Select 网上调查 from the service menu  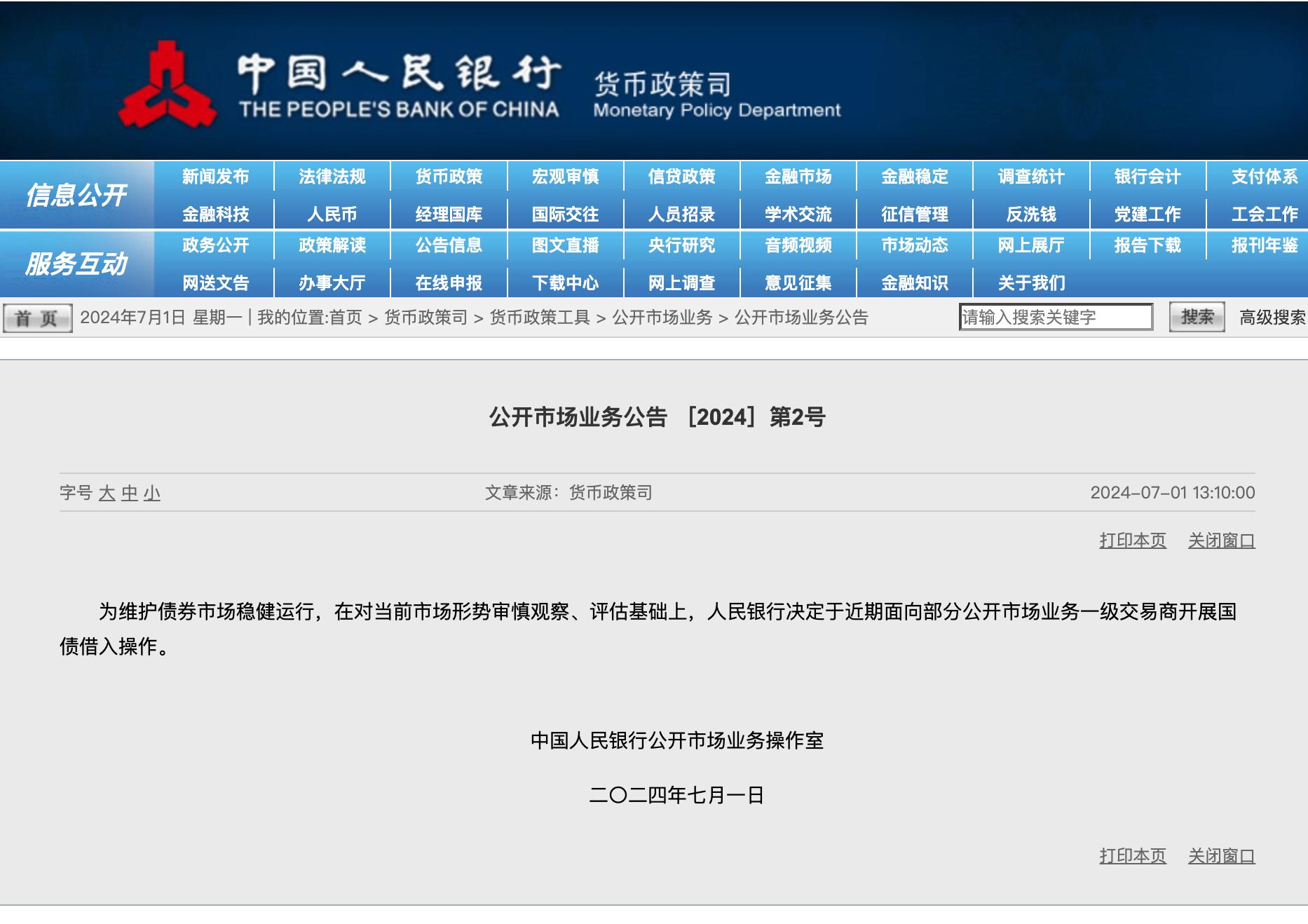682,283
